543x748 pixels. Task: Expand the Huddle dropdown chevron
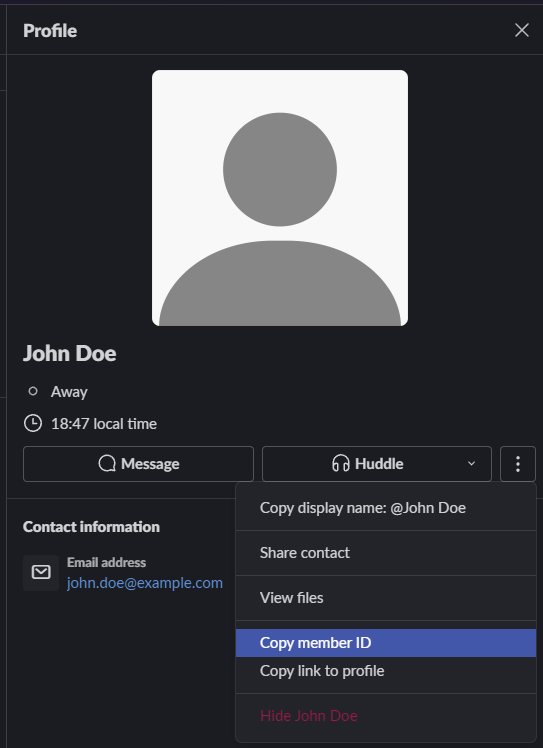pos(471,464)
